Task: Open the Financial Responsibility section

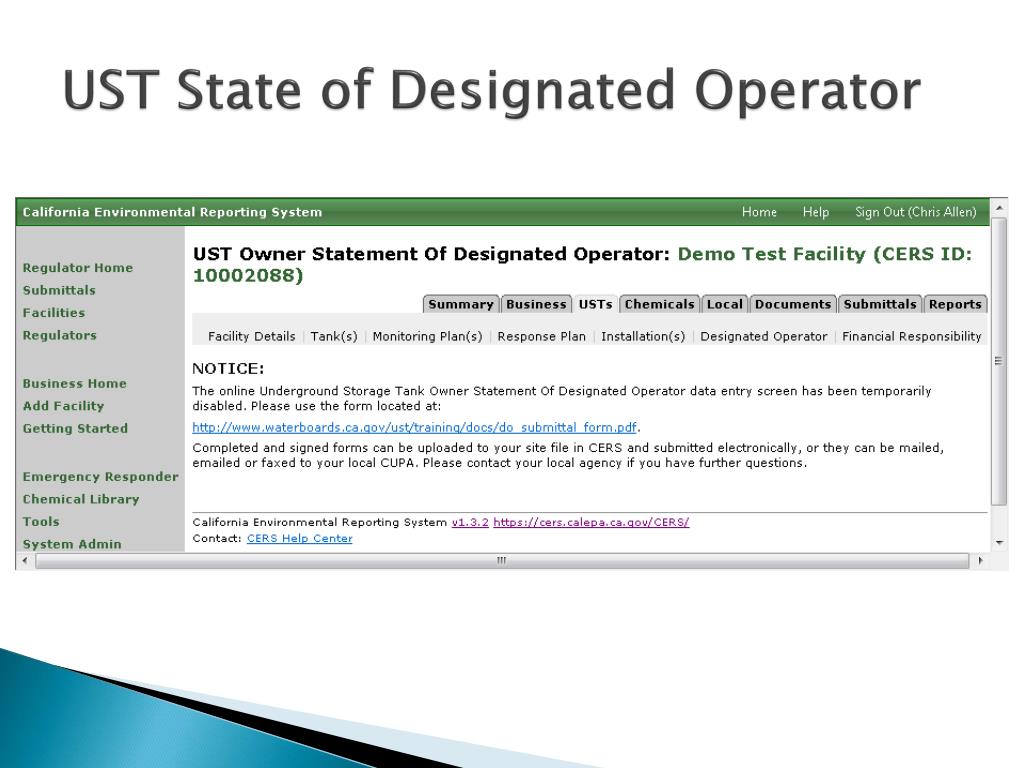Action: pyautogui.click(x=912, y=336)
